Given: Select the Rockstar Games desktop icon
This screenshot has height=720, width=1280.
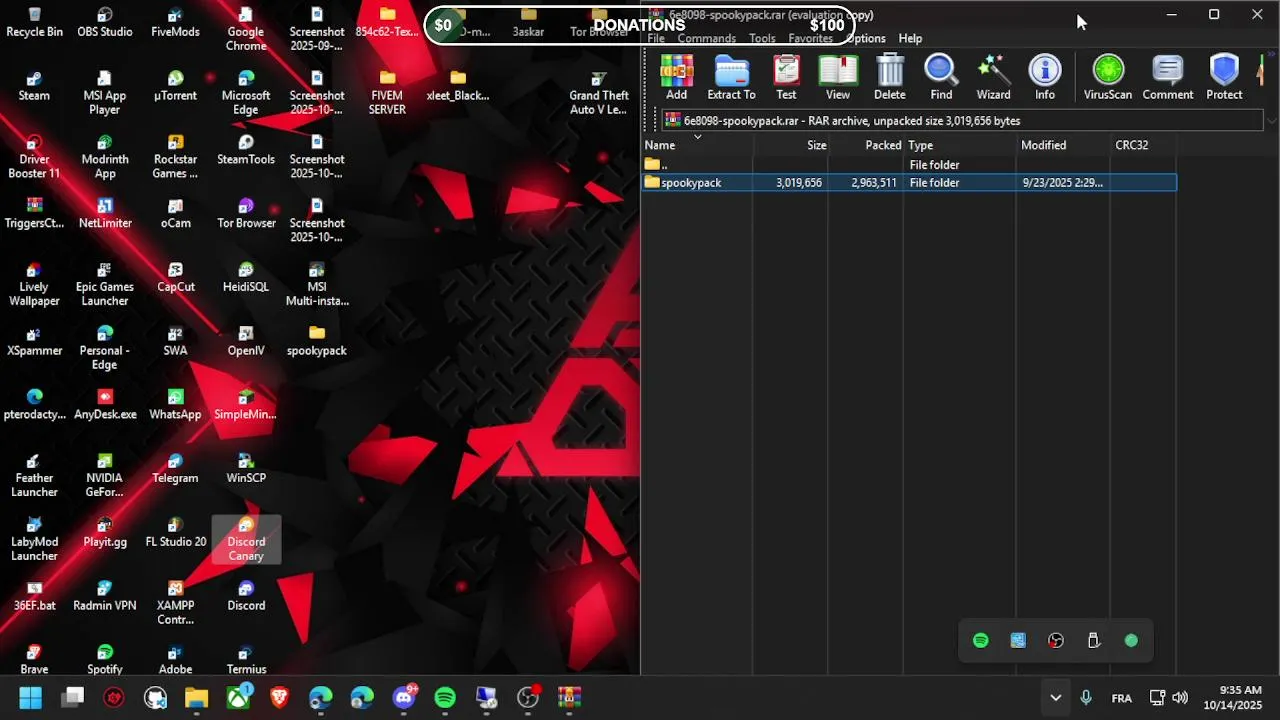Looking at the screenshot, I should coord(175,157).
